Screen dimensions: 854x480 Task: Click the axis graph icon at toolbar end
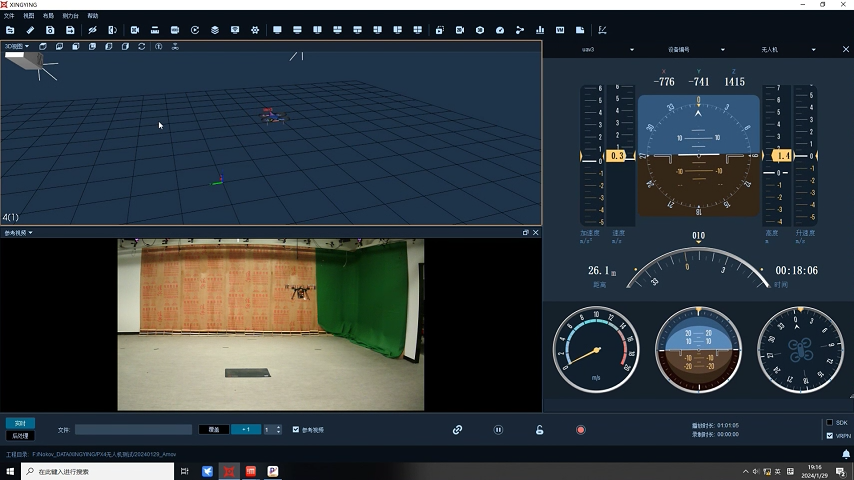(602, 30)
